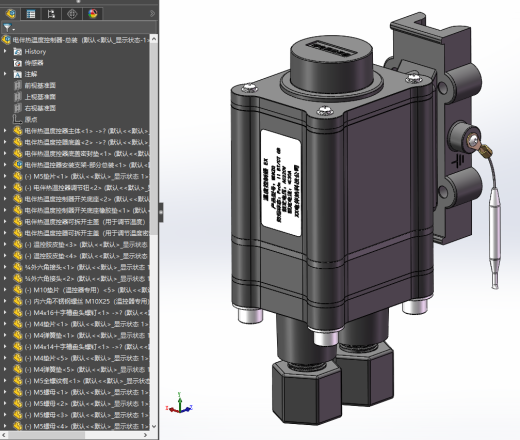
Task: Select the 前视基准面 plane item
Action: pyautogui.click(x=40, y=85)
